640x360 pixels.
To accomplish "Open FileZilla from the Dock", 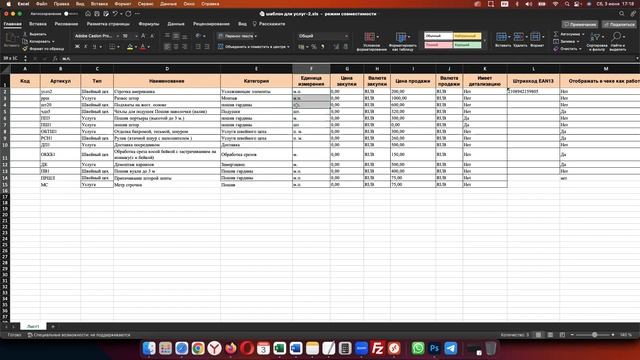I will pos(378,348).
